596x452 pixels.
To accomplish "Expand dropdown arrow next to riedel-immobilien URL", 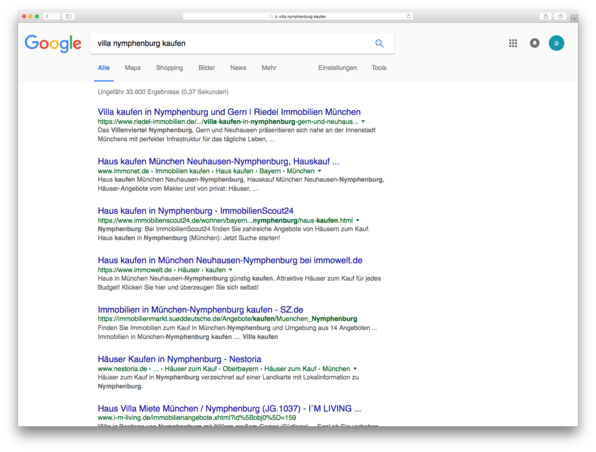I will [x=363, y=122].
